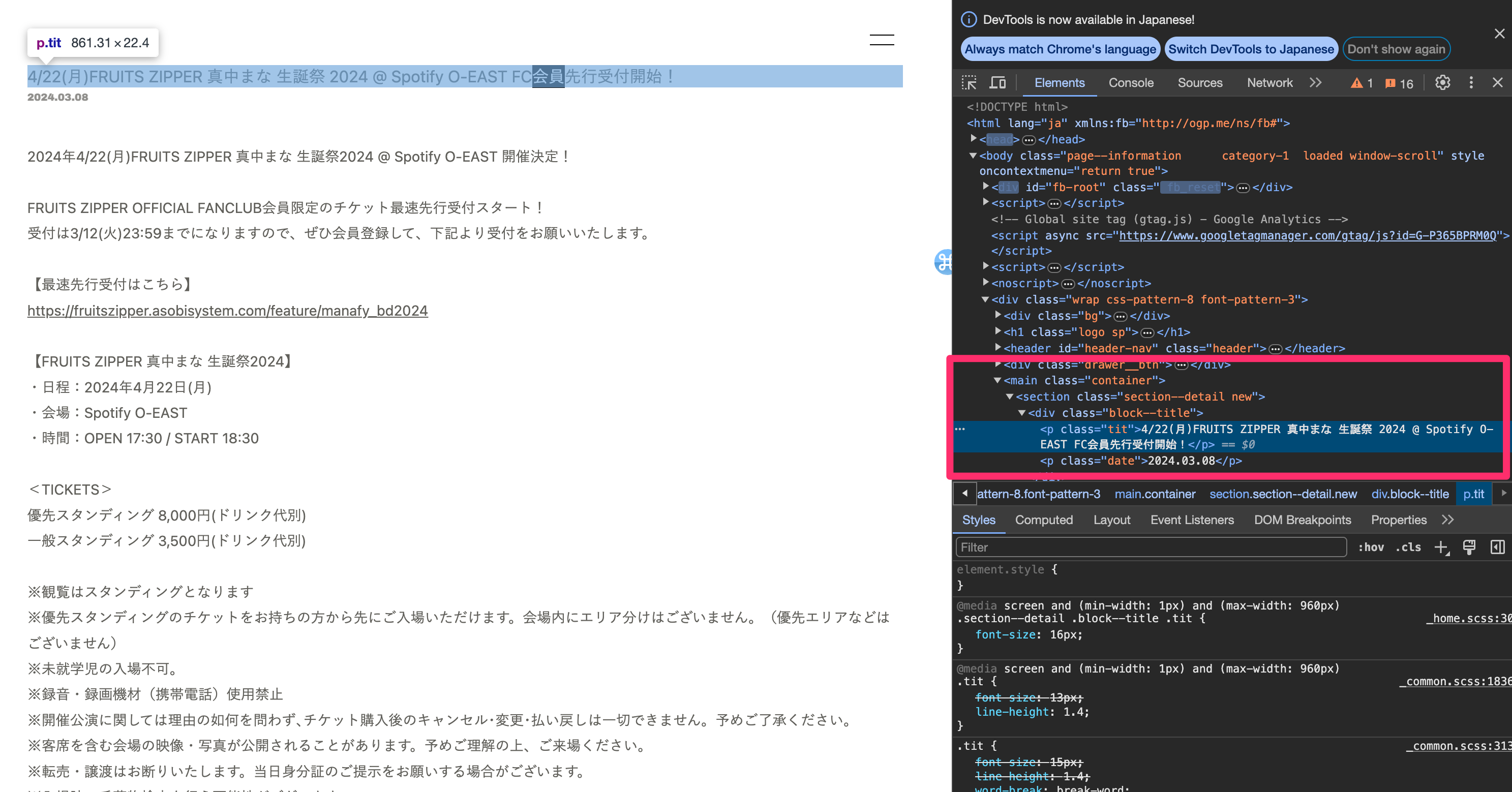Open DevTools settings gear
1512x792 pixels.
click(1442, 83)
